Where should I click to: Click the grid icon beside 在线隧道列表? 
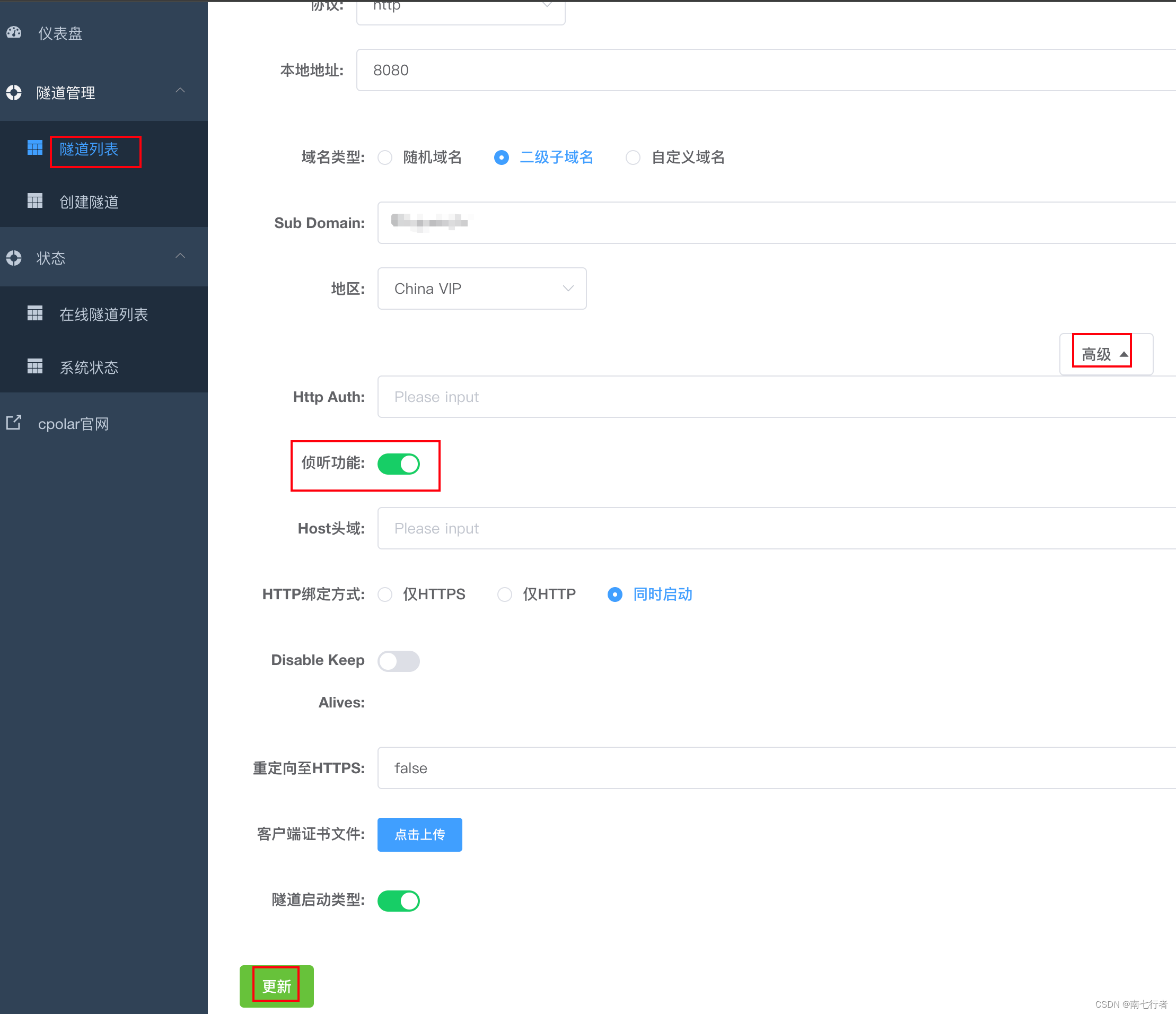click(35, 313)
